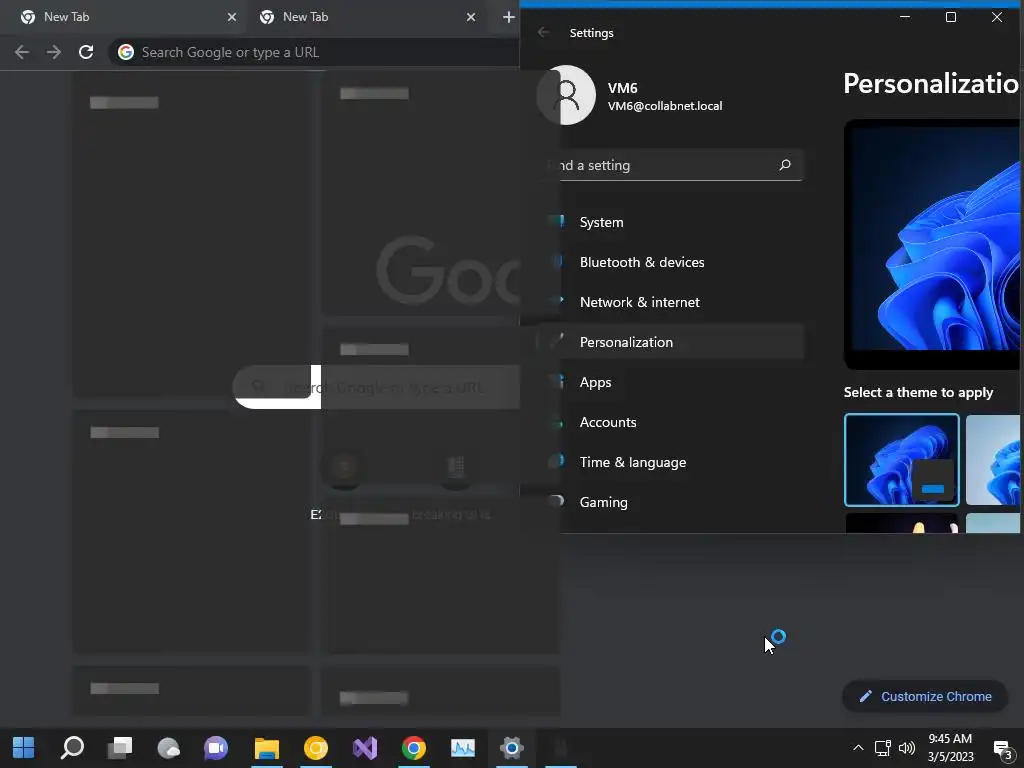This screenshot has width=1024, height=768.
Task: Launch Chat from the taskbar
Action: 216,748
